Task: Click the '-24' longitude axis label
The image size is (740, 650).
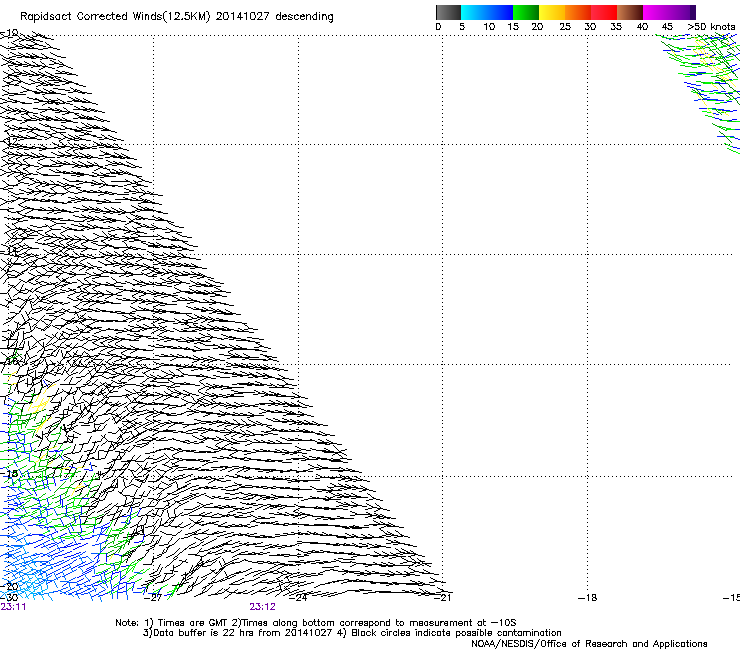Action: (300, 598)
